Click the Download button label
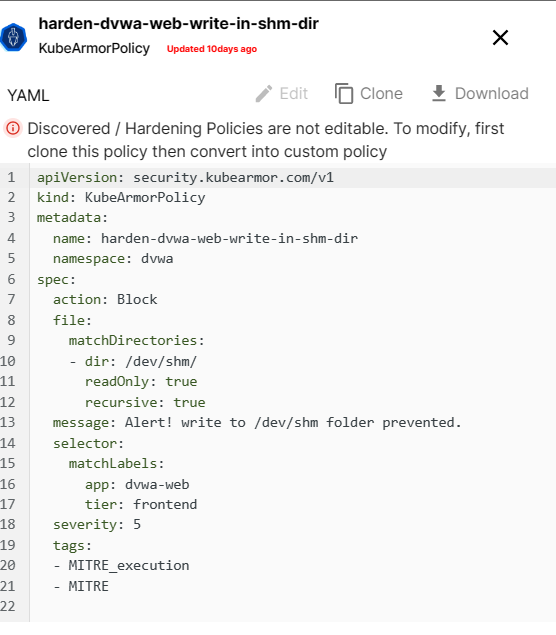The width and height of the screenshot is (556, 635). coord(492,94)
